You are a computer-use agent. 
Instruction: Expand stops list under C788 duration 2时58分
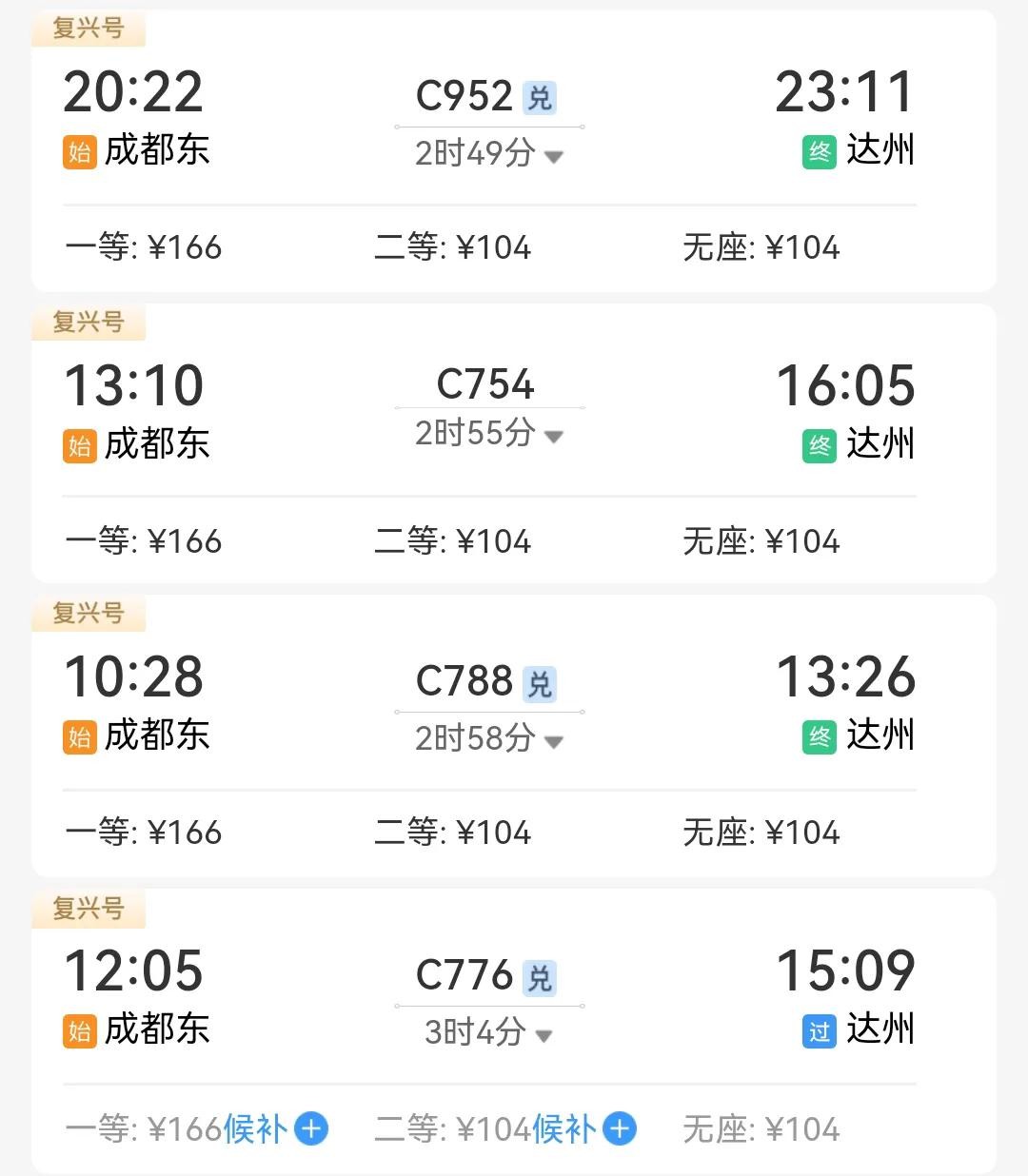(553, 741)
